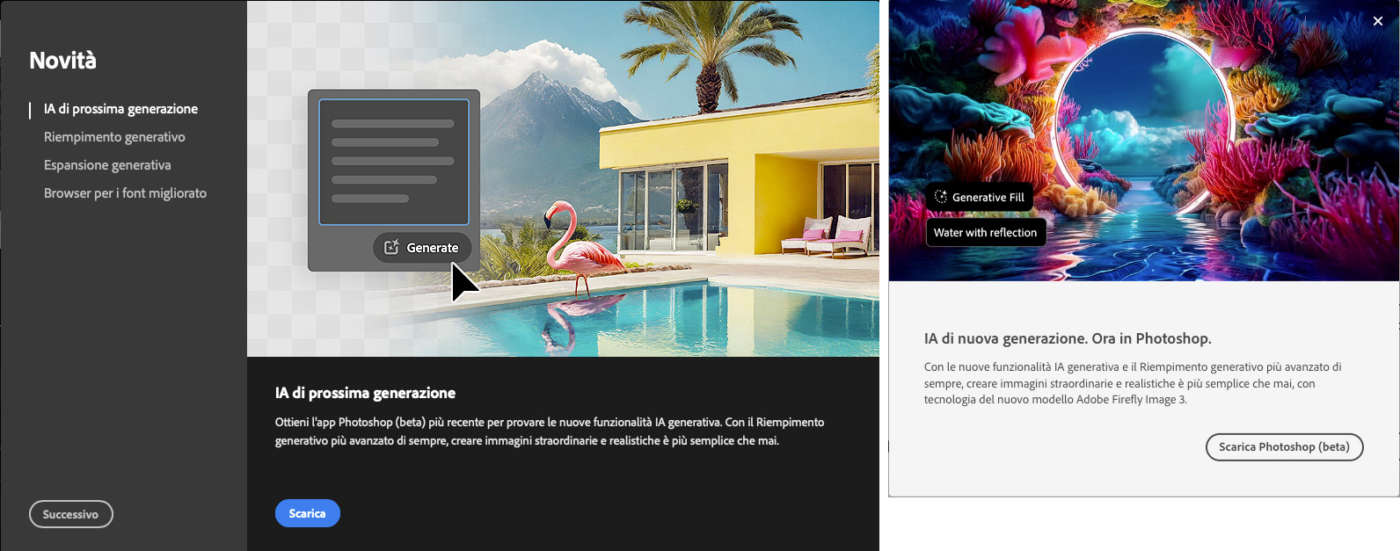Click the Successivo button

(x=71, y=514)
